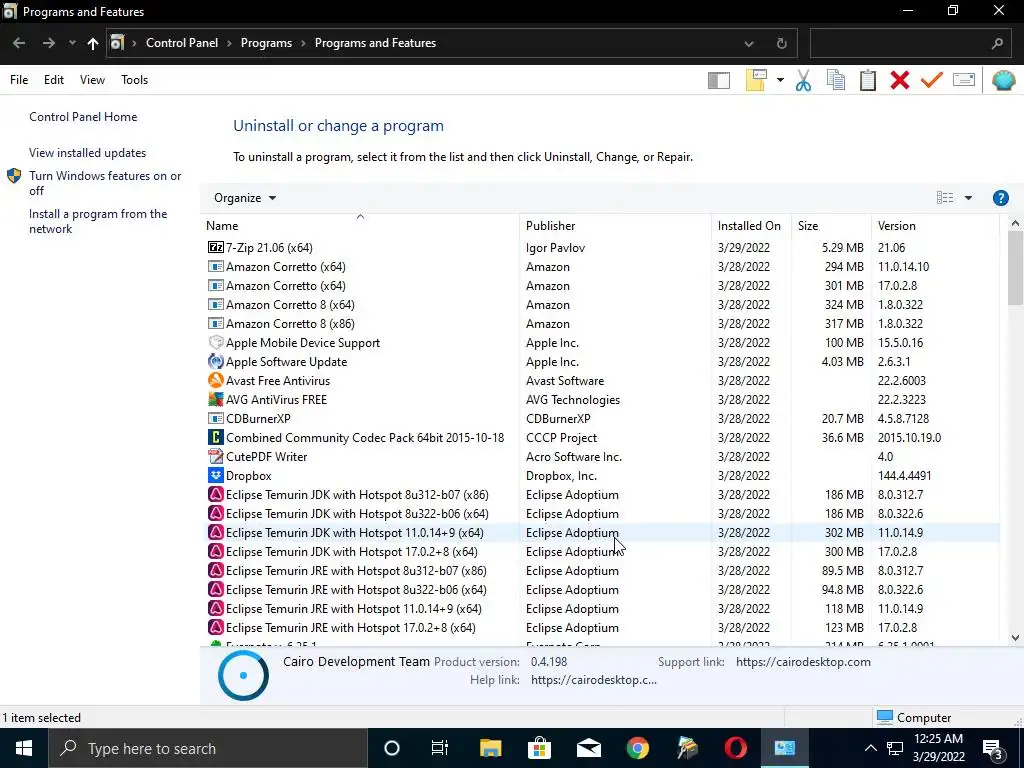1024x768 pixels.
Task: Select Apple Software Update icon
Action: click(216, 362)
